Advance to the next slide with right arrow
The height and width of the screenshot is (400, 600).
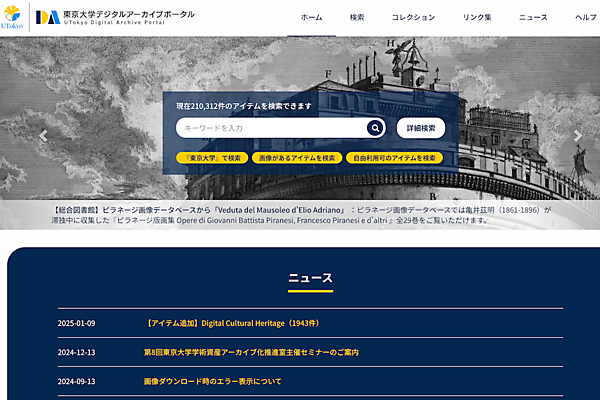tap(577, 136)
